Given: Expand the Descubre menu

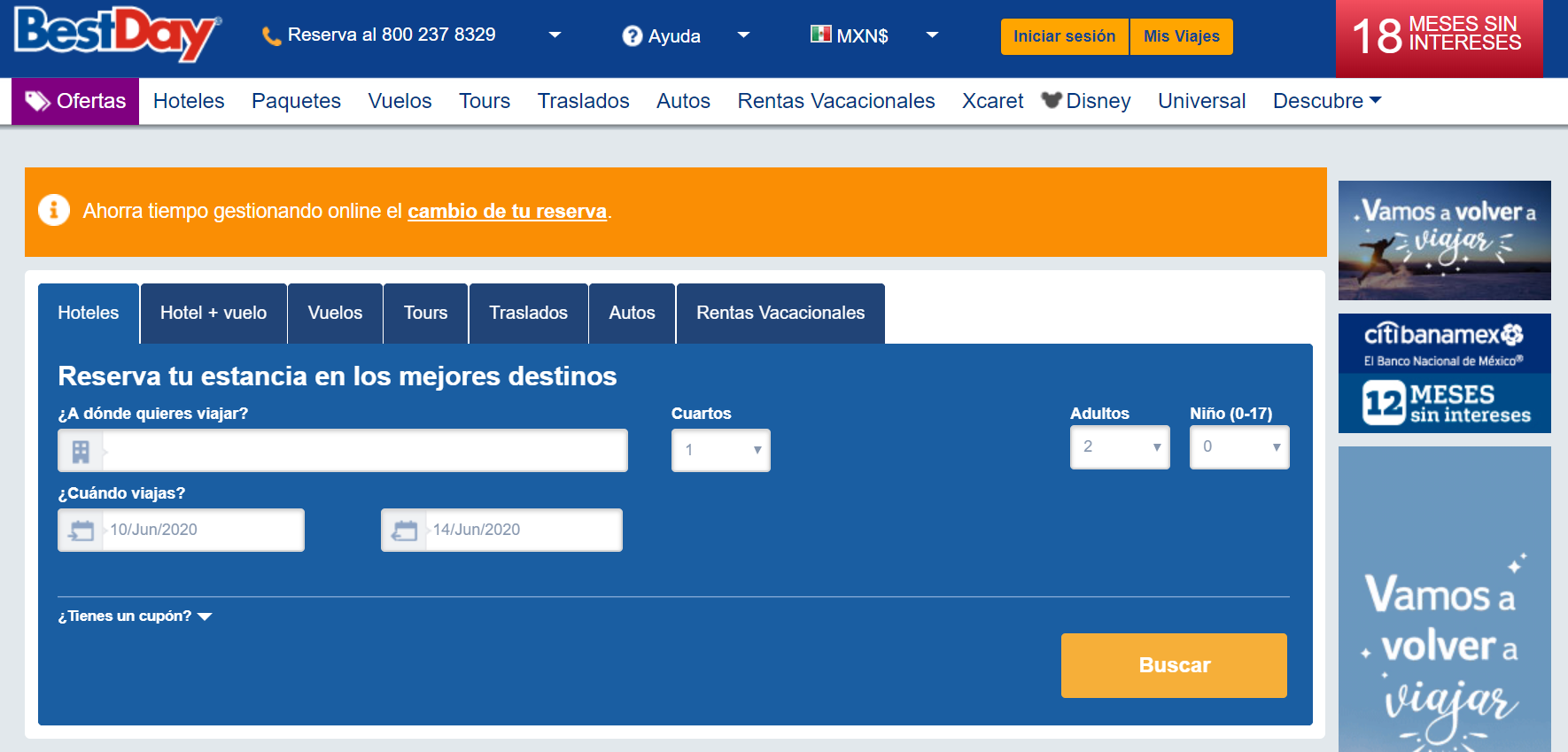Looking at the screenshot, I should pos(1326,101).
